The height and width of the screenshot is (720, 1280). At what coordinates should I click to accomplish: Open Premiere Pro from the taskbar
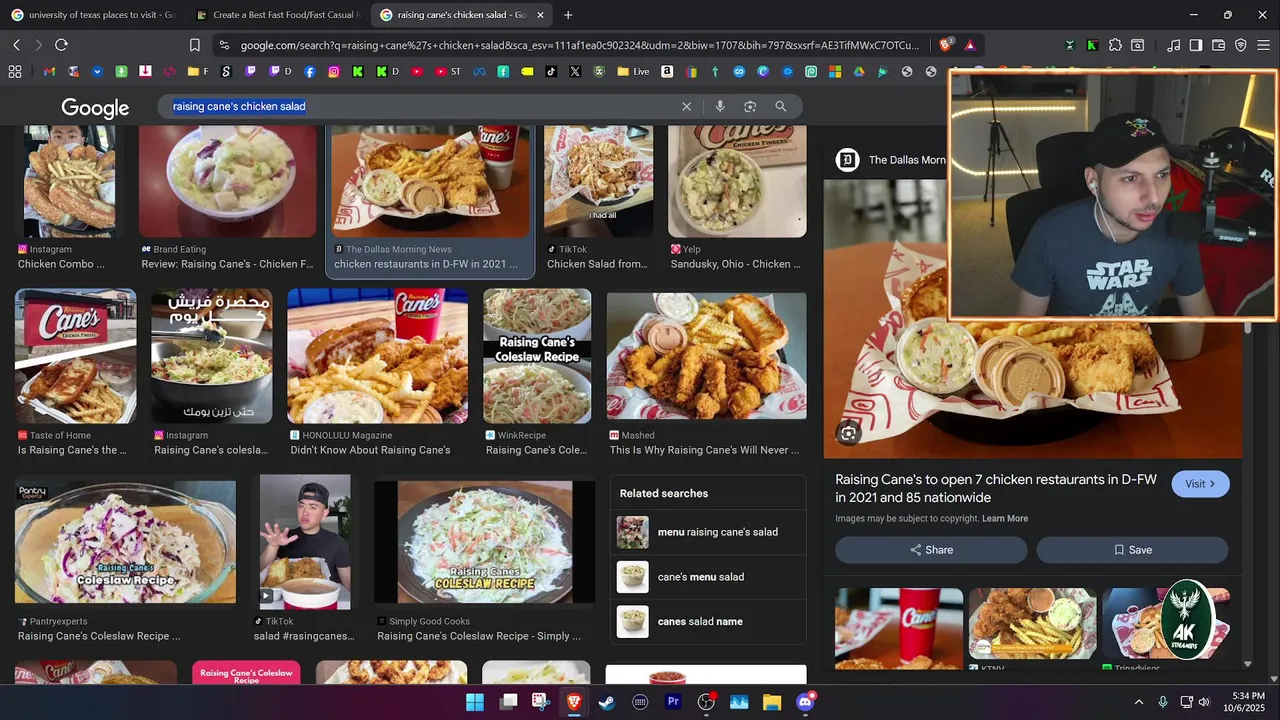tap(673, 702)
